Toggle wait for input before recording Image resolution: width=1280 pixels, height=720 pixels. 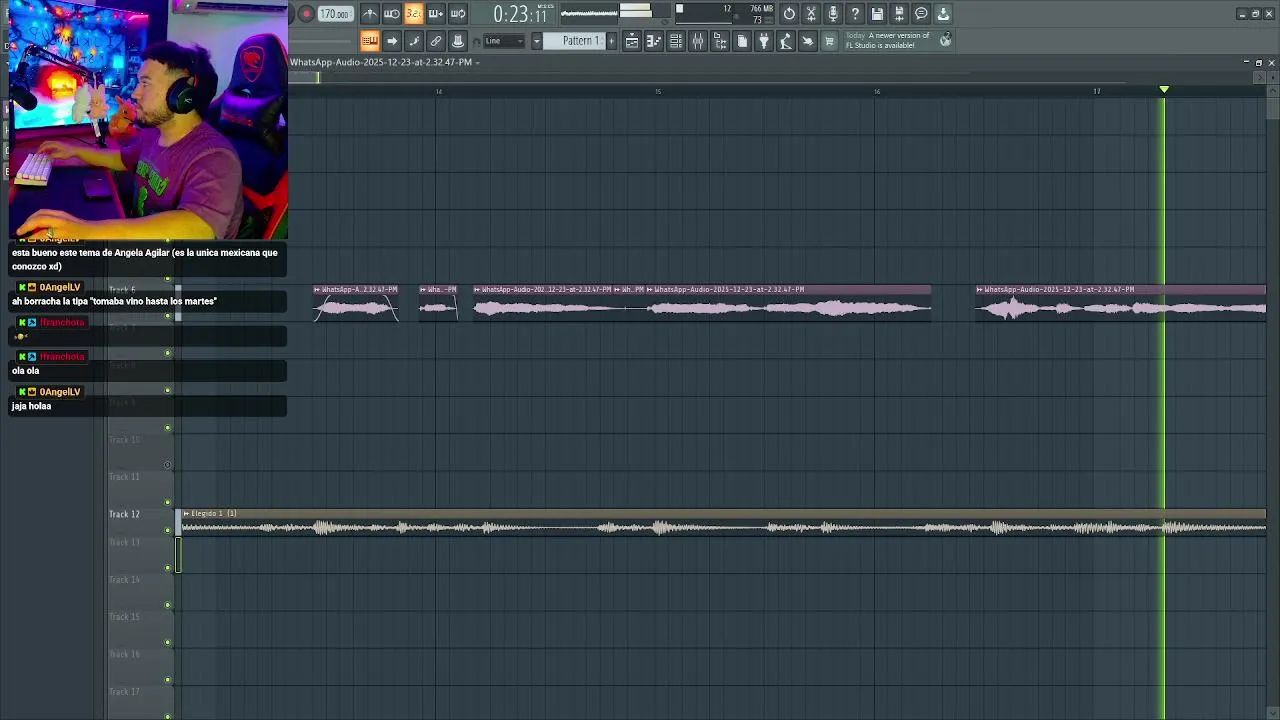pyautogui.click(x=392, y=14)
